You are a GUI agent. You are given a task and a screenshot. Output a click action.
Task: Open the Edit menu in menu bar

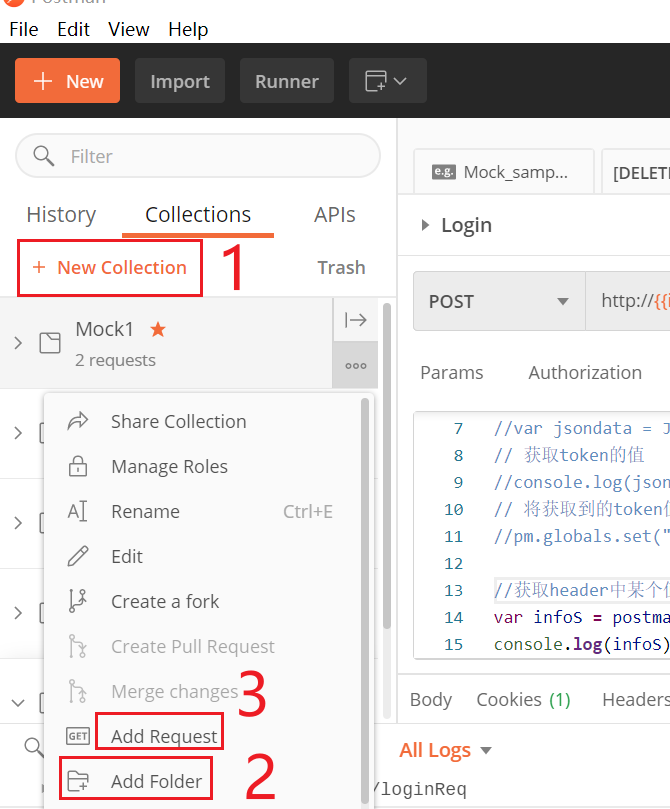pos(73,29)
